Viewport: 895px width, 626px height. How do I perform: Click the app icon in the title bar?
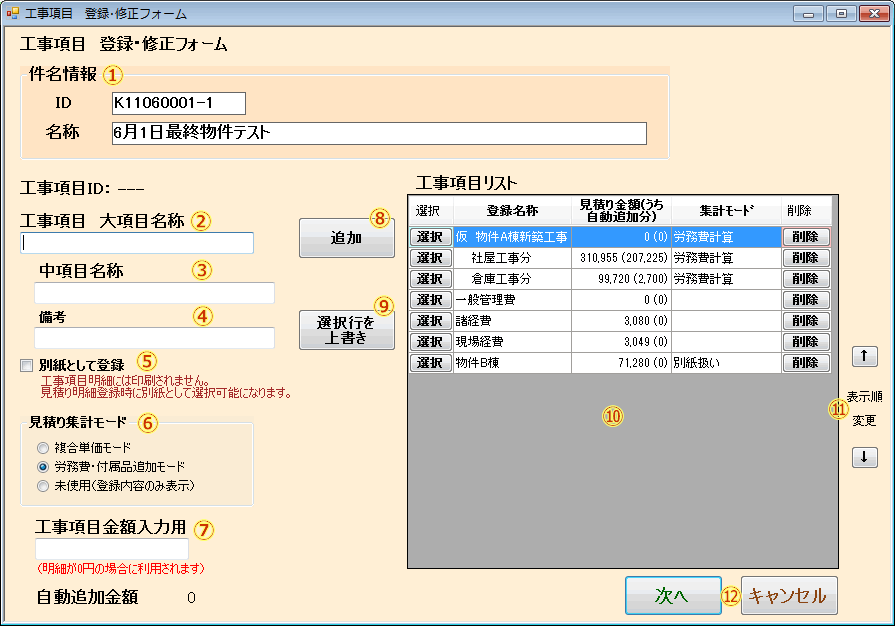[x=12, y=14]
